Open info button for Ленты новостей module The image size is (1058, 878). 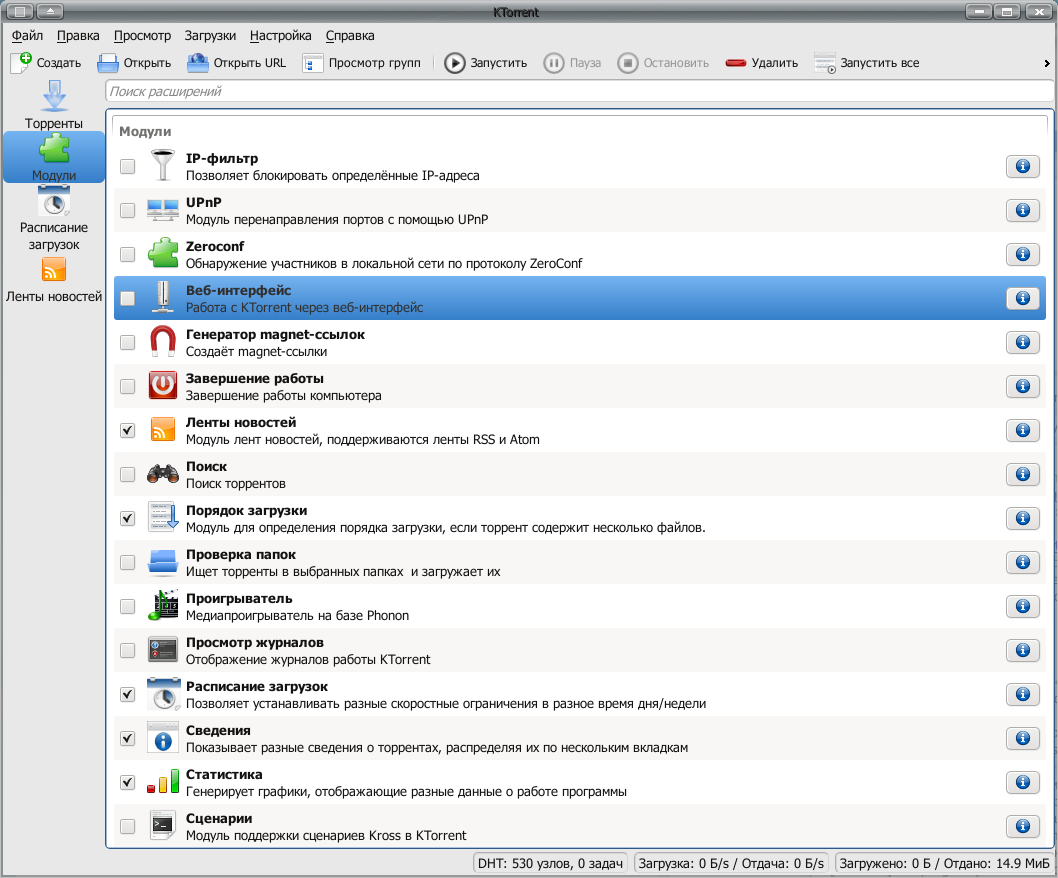[1022, 430]
